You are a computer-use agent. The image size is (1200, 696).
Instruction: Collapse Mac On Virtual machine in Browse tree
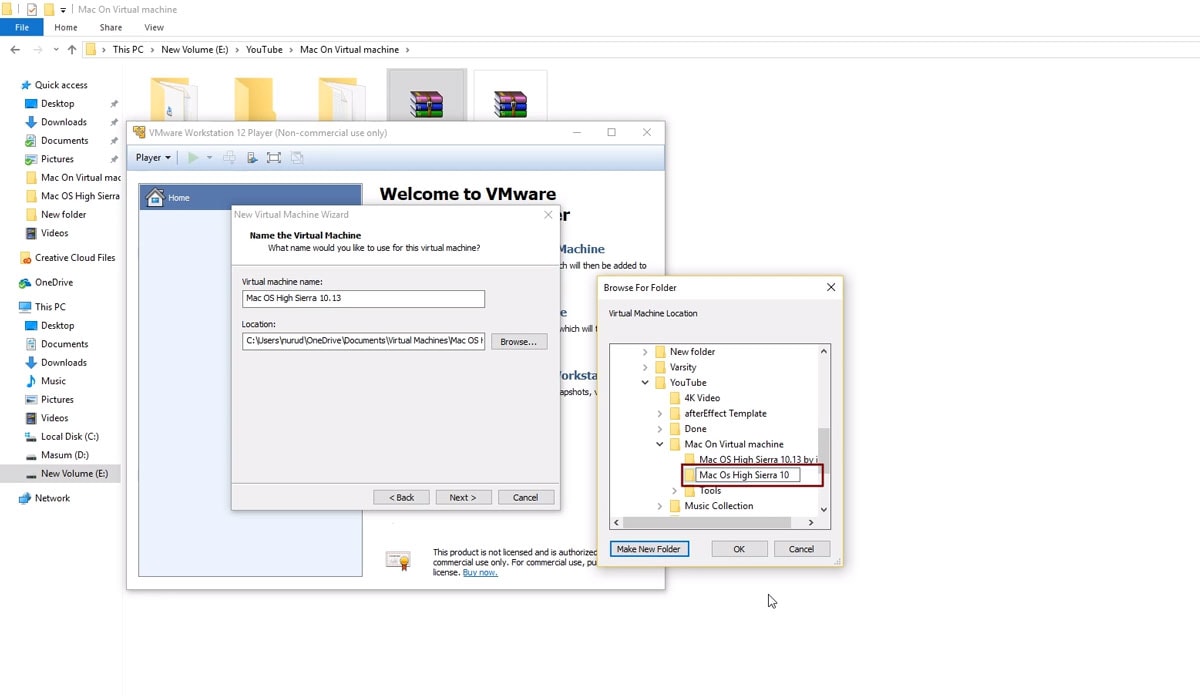[660, 444]
